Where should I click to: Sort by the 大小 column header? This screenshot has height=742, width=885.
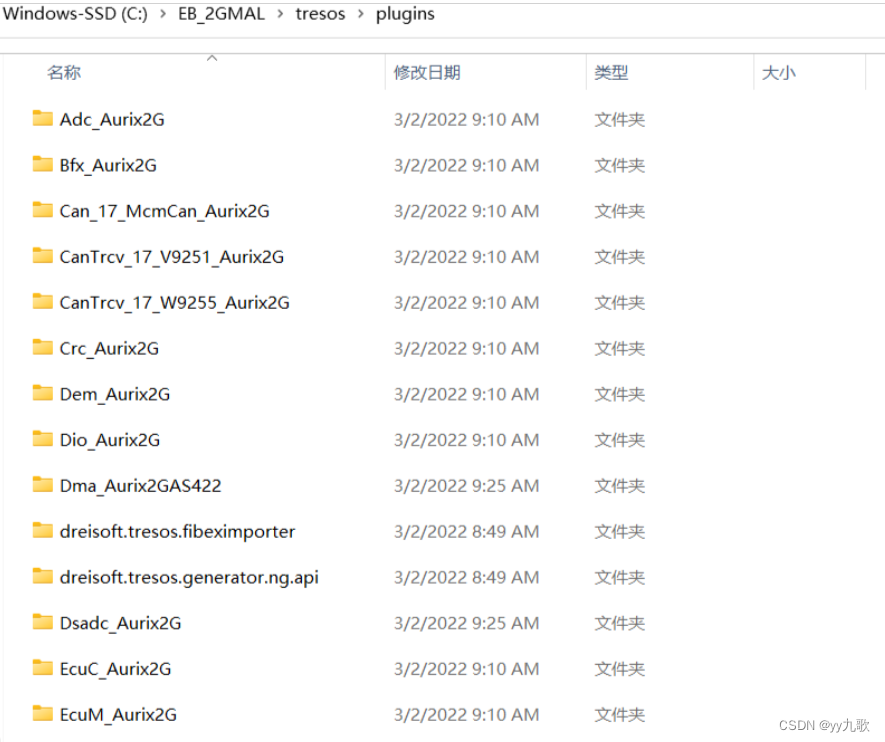pos(778,72)
